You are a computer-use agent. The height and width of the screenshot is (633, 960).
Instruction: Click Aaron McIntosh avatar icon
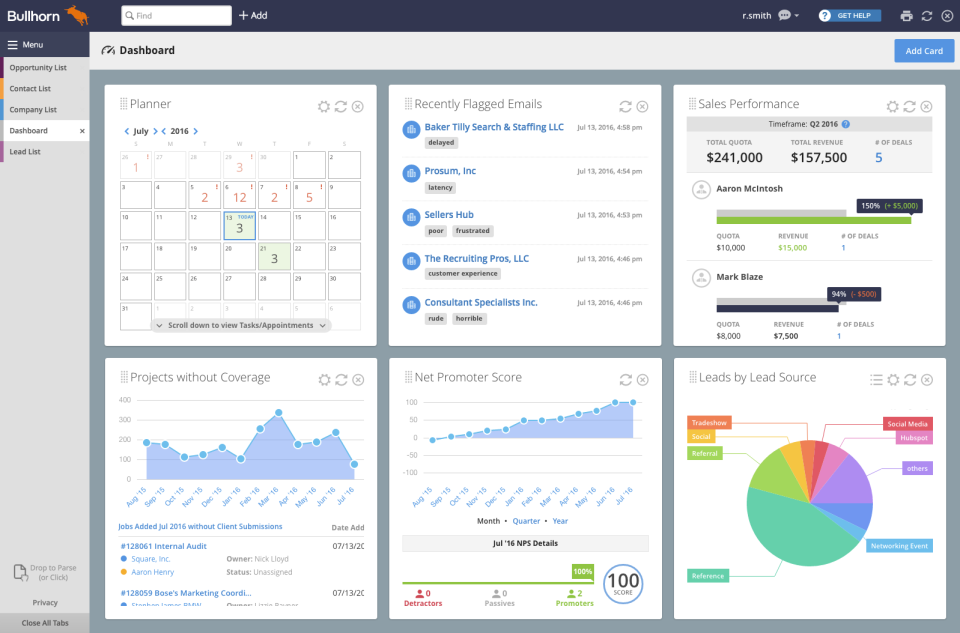[701, 189]
